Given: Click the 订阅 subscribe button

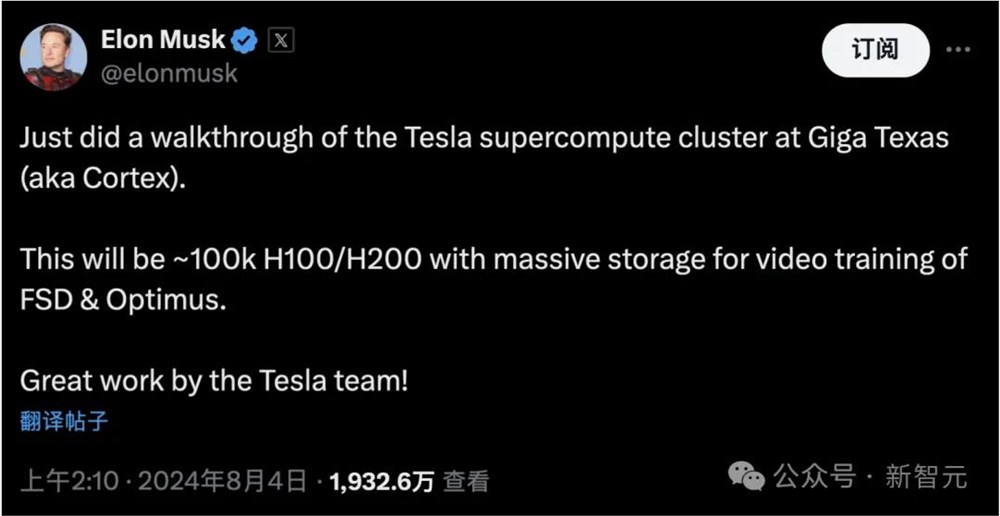Looking at the screenshot, I should click(x=875, y=50).
